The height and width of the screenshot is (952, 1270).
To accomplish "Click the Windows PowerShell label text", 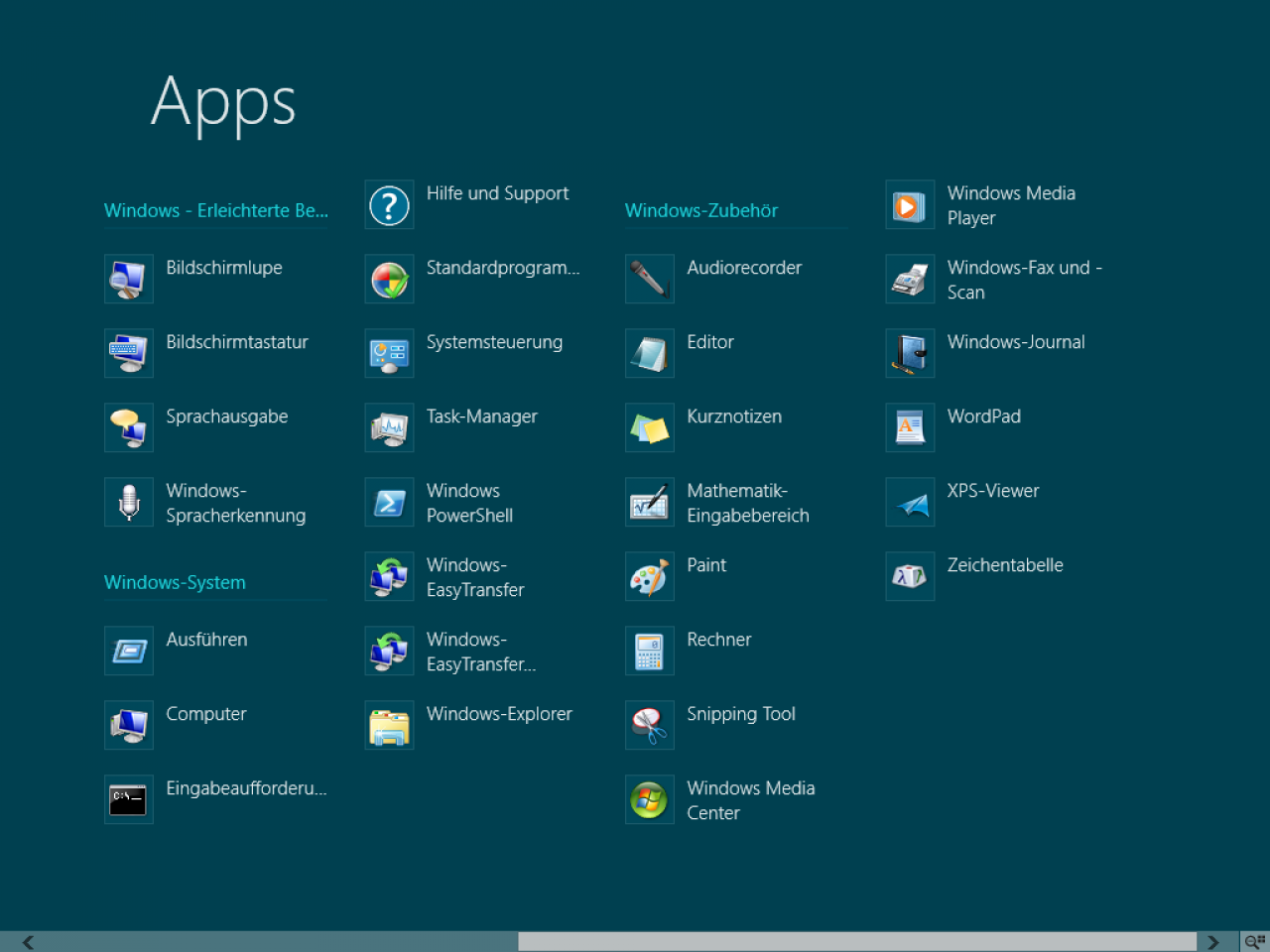I will 469,503.
